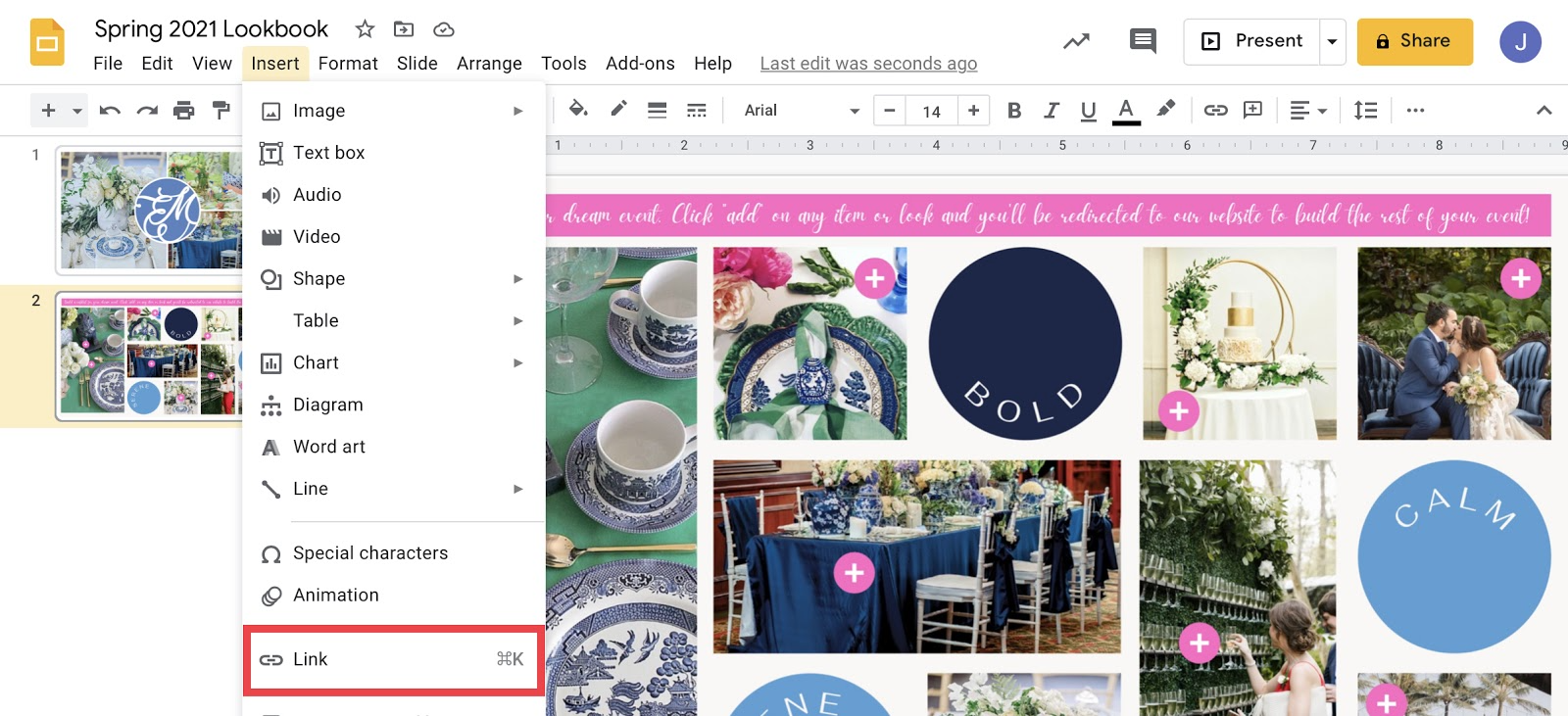Open the Edit menu
The height and width of the screenshot is (716, 1568).
157,64
